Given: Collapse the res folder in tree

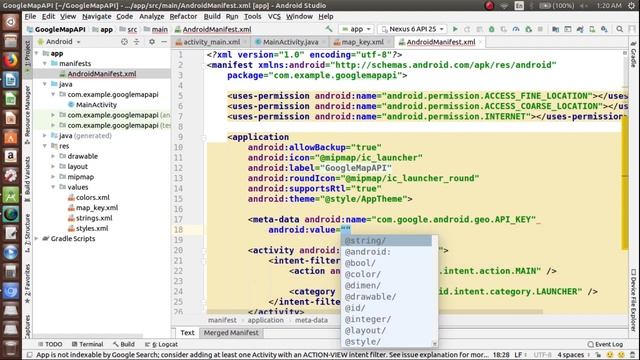Looking at the screenshot, I should tap(45, 146).
